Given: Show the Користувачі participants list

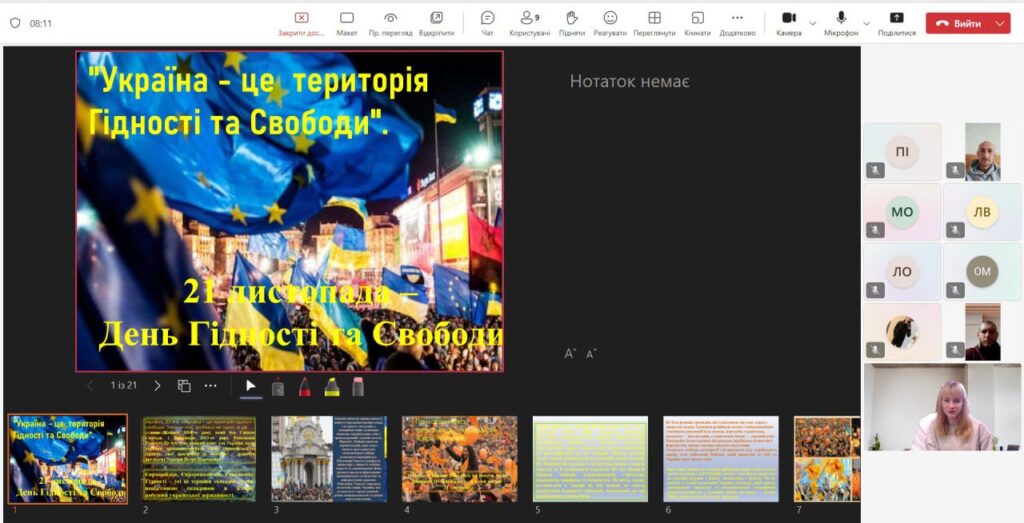Looking at the screenshot, I should click(530, 23).
